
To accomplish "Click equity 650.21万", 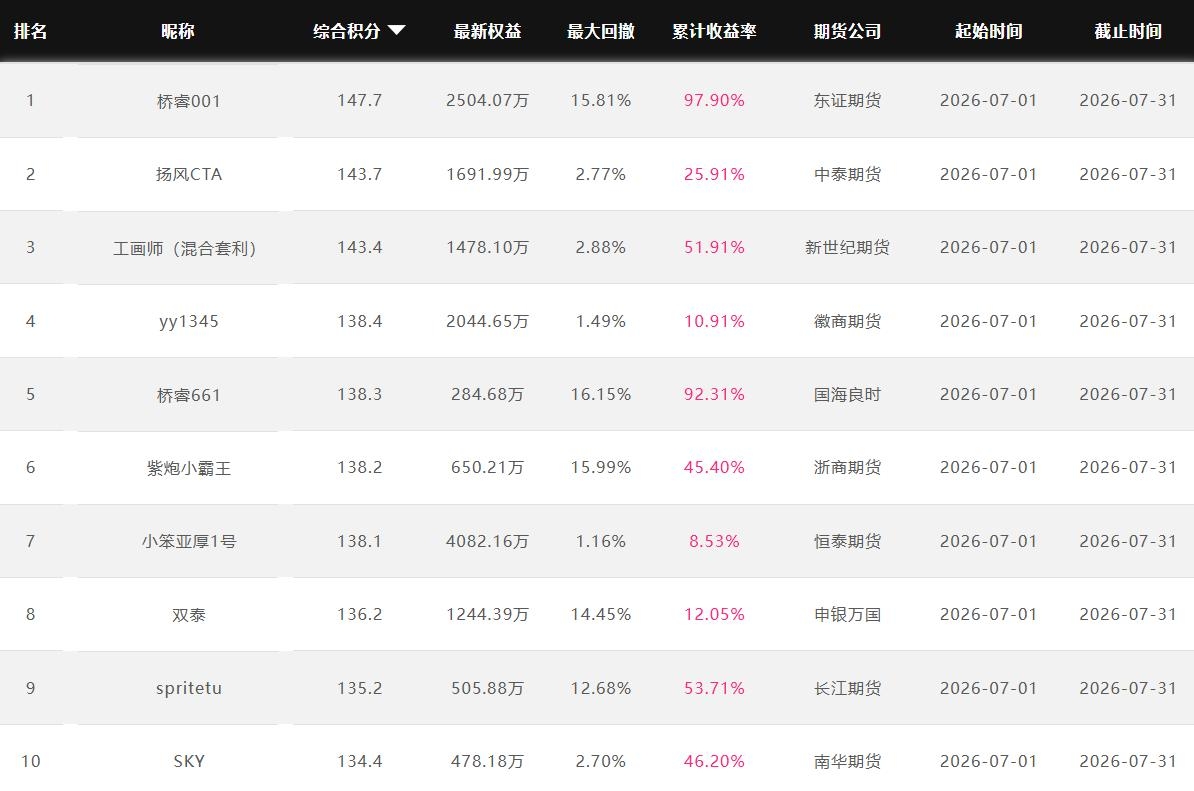I will pyautogui.click(x=487, y=467).
